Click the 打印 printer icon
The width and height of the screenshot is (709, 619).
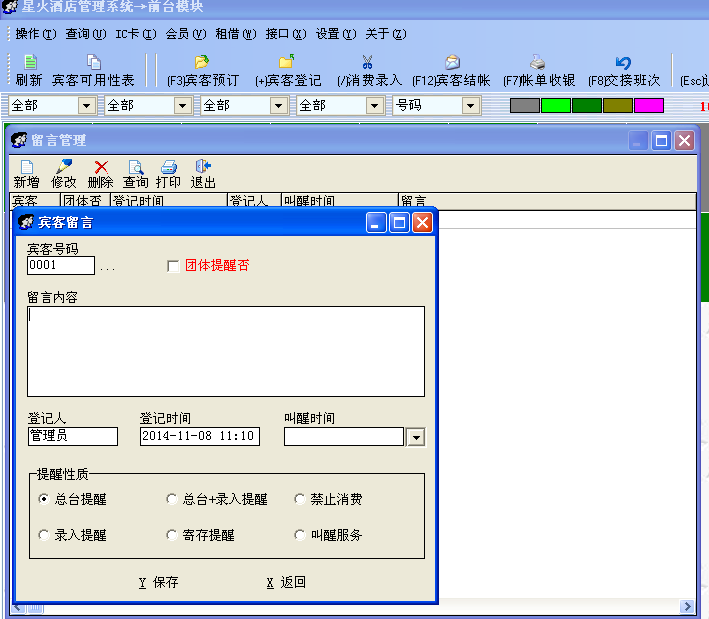click(x=169, y=168)
